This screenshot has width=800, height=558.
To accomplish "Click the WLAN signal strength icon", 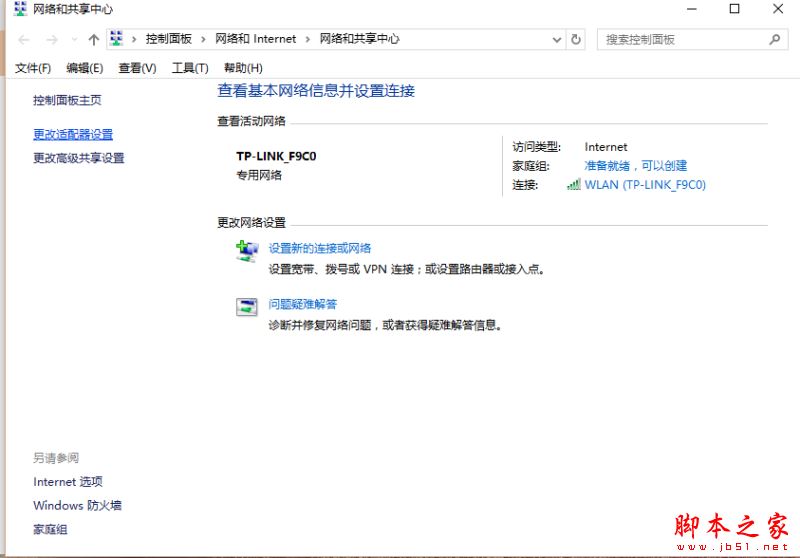I will [573, 185].
